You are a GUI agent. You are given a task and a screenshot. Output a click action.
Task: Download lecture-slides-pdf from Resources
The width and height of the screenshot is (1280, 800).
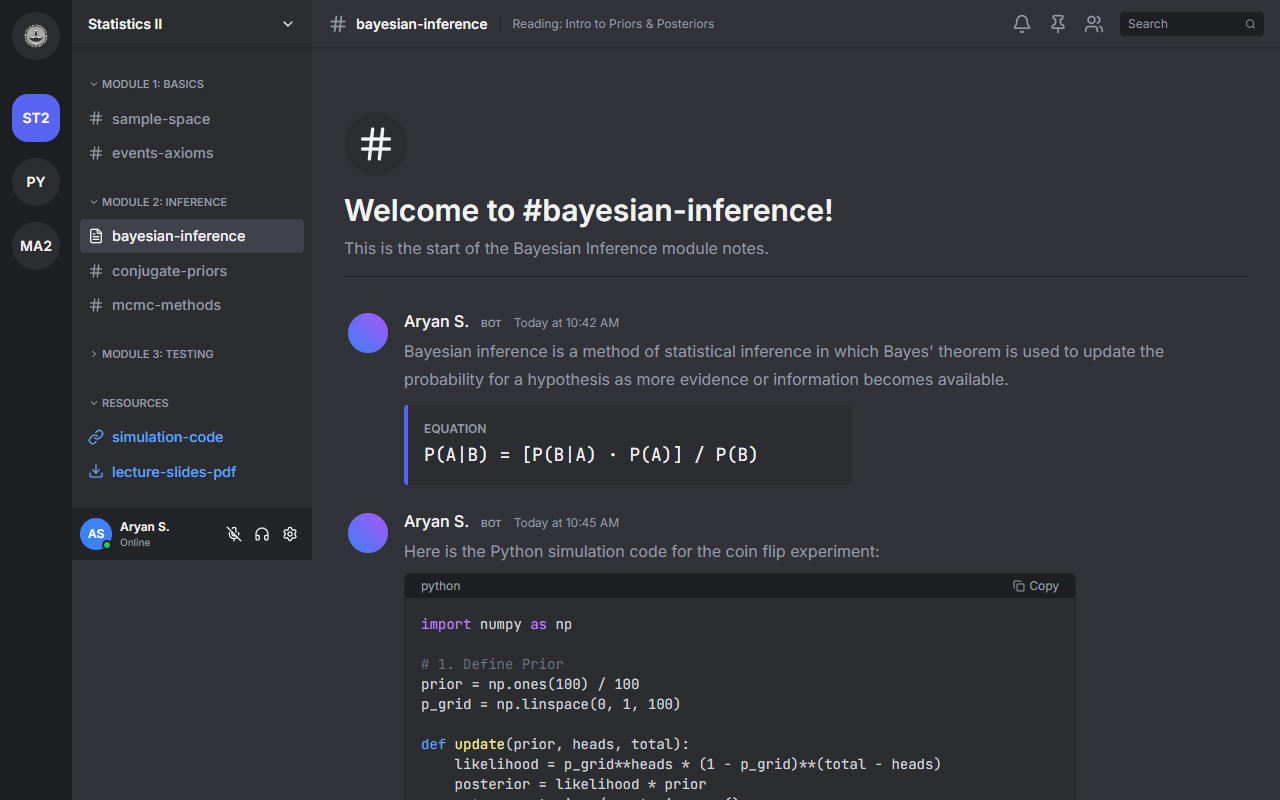[x=173, y=472]
